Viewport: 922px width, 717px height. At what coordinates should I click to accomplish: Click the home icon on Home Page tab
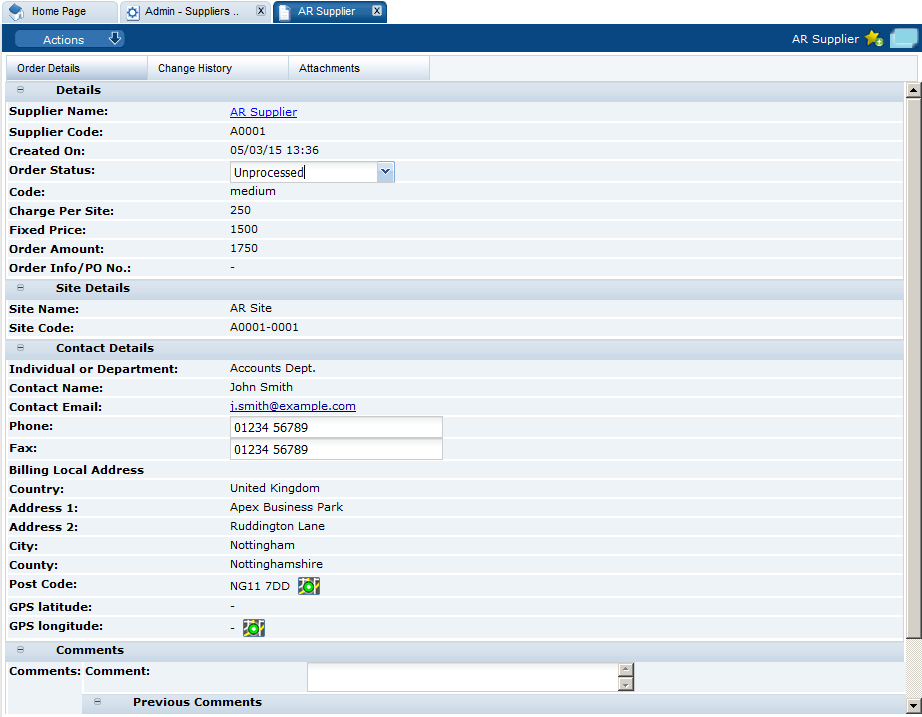pos(15,11)
